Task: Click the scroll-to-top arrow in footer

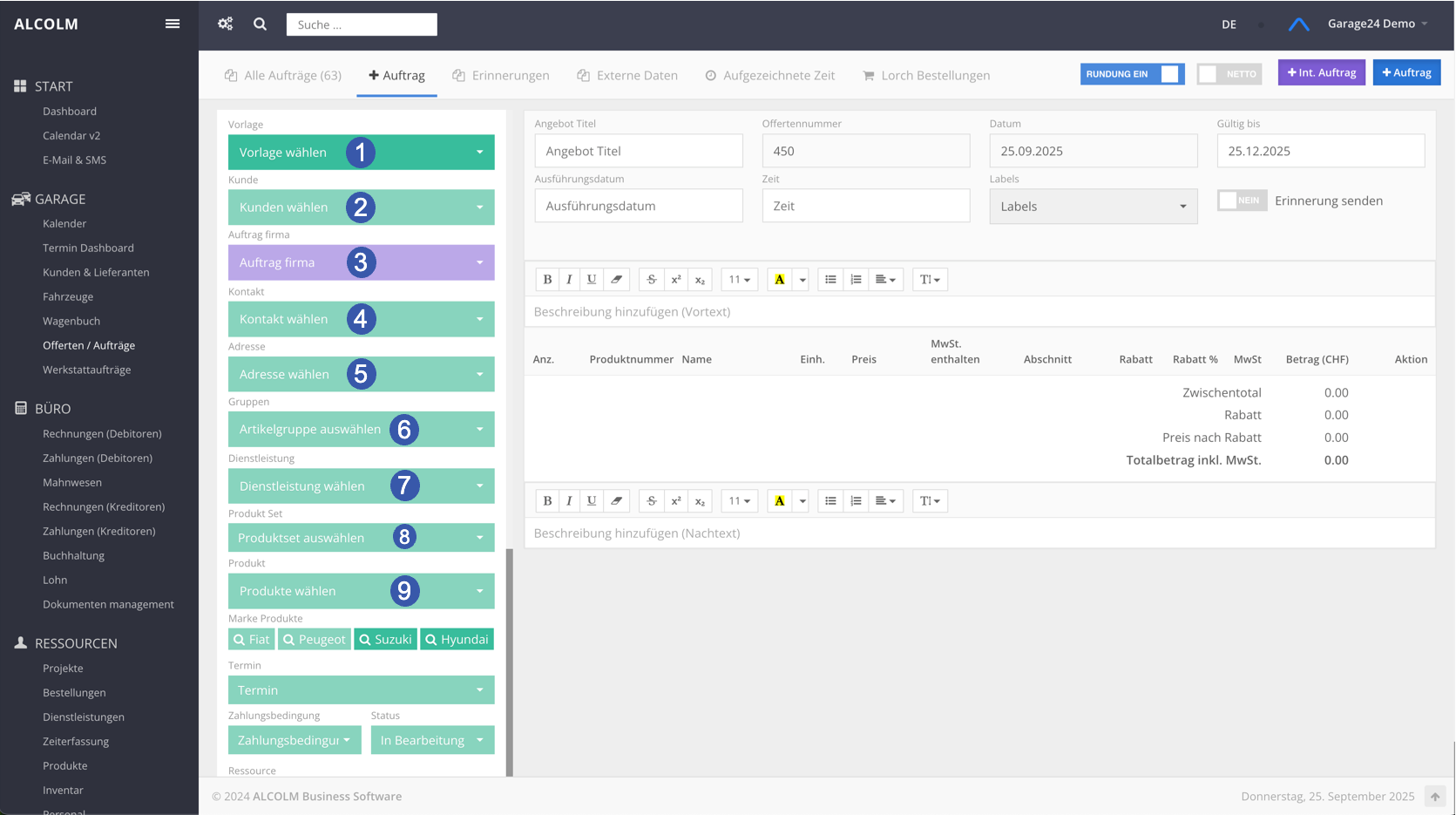Action: [1434, 797]
